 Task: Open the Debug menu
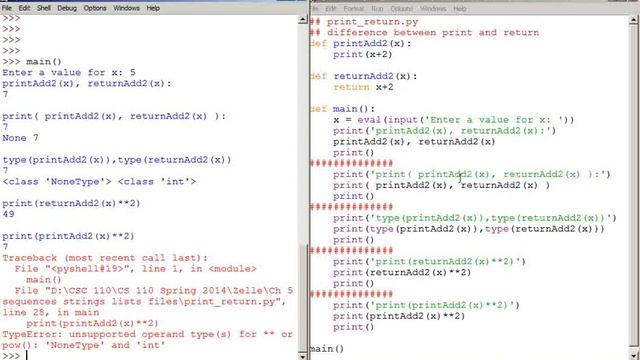click(67, 8)
